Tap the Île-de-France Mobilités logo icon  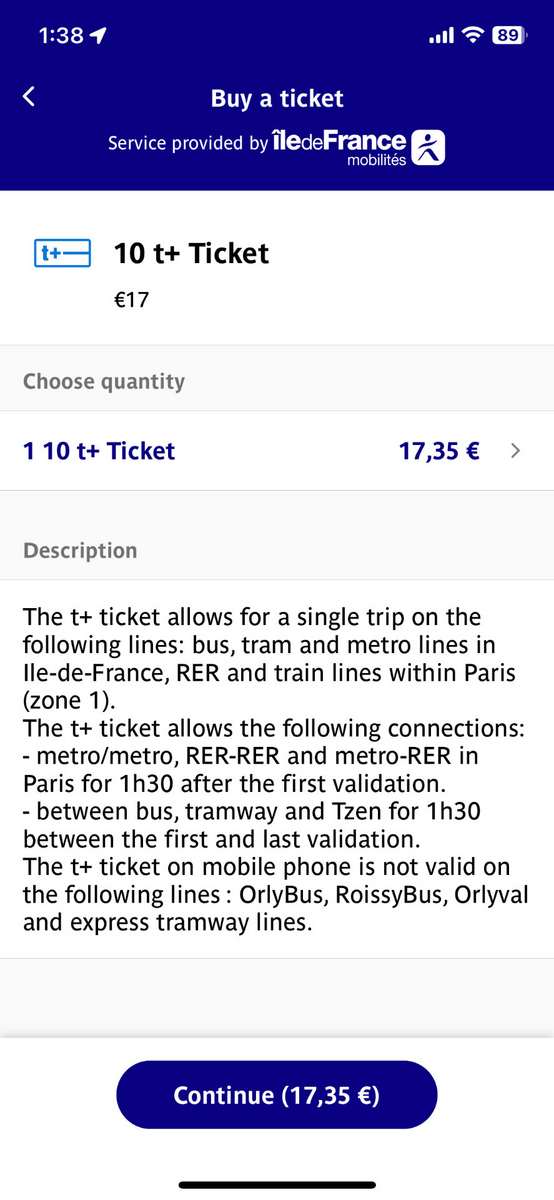(x=429, y=146)
